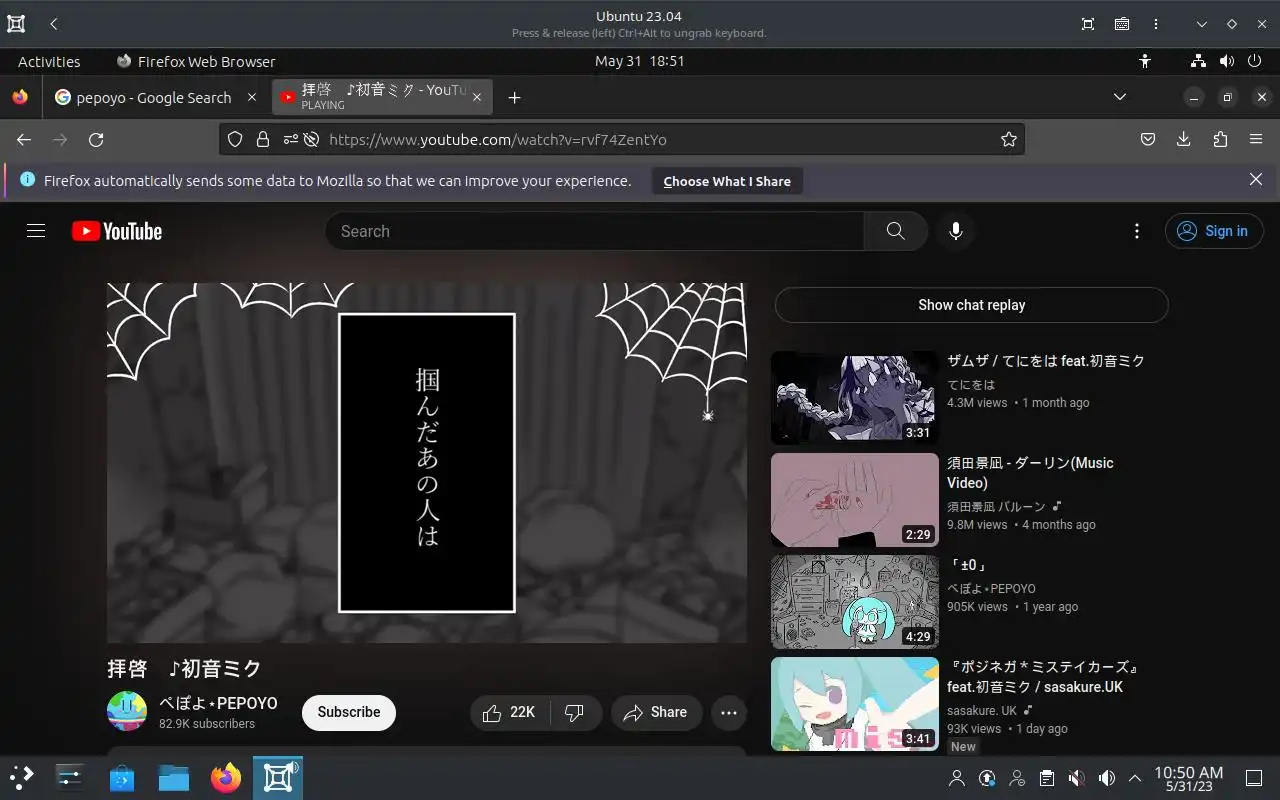Click the YouTube search magnifier button
The width and height of the screenshot is (1280, 800).
[x=895, y=231]
